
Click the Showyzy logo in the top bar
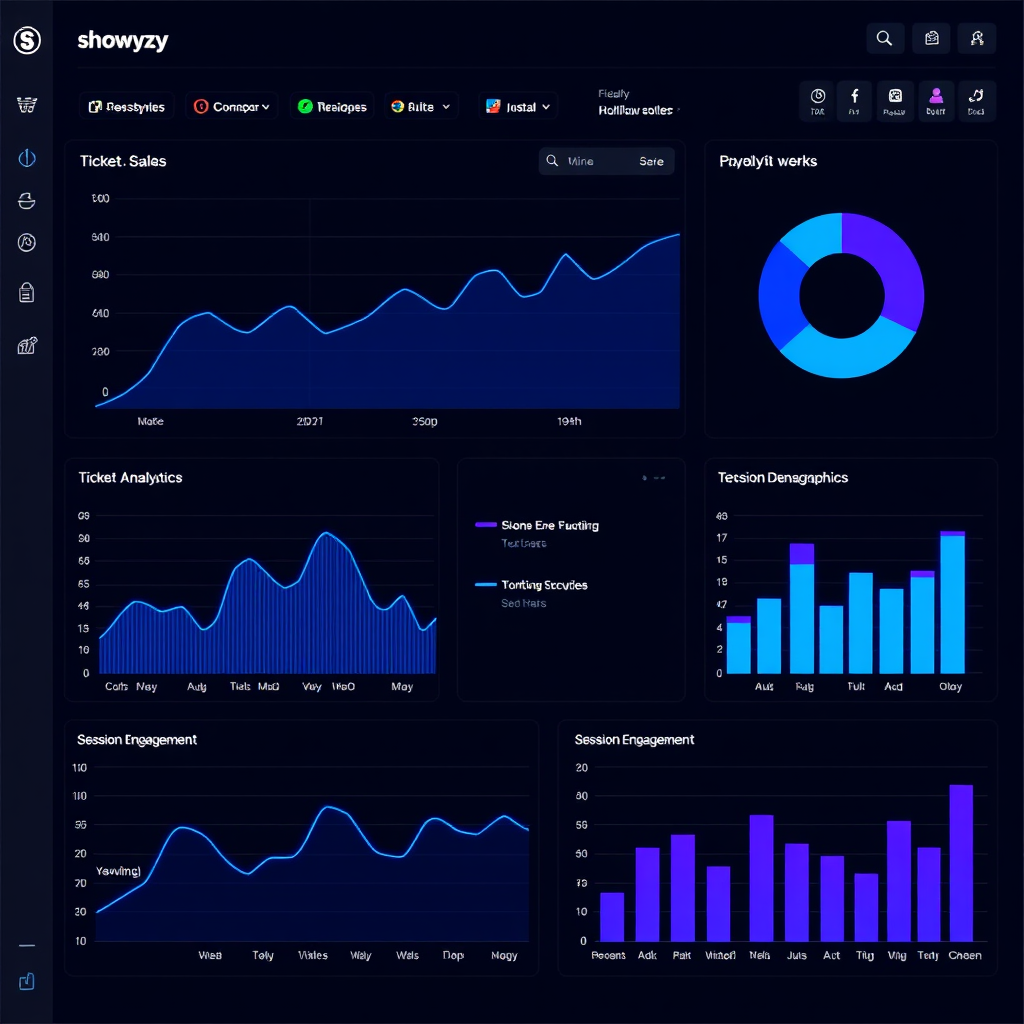[122, 41]
